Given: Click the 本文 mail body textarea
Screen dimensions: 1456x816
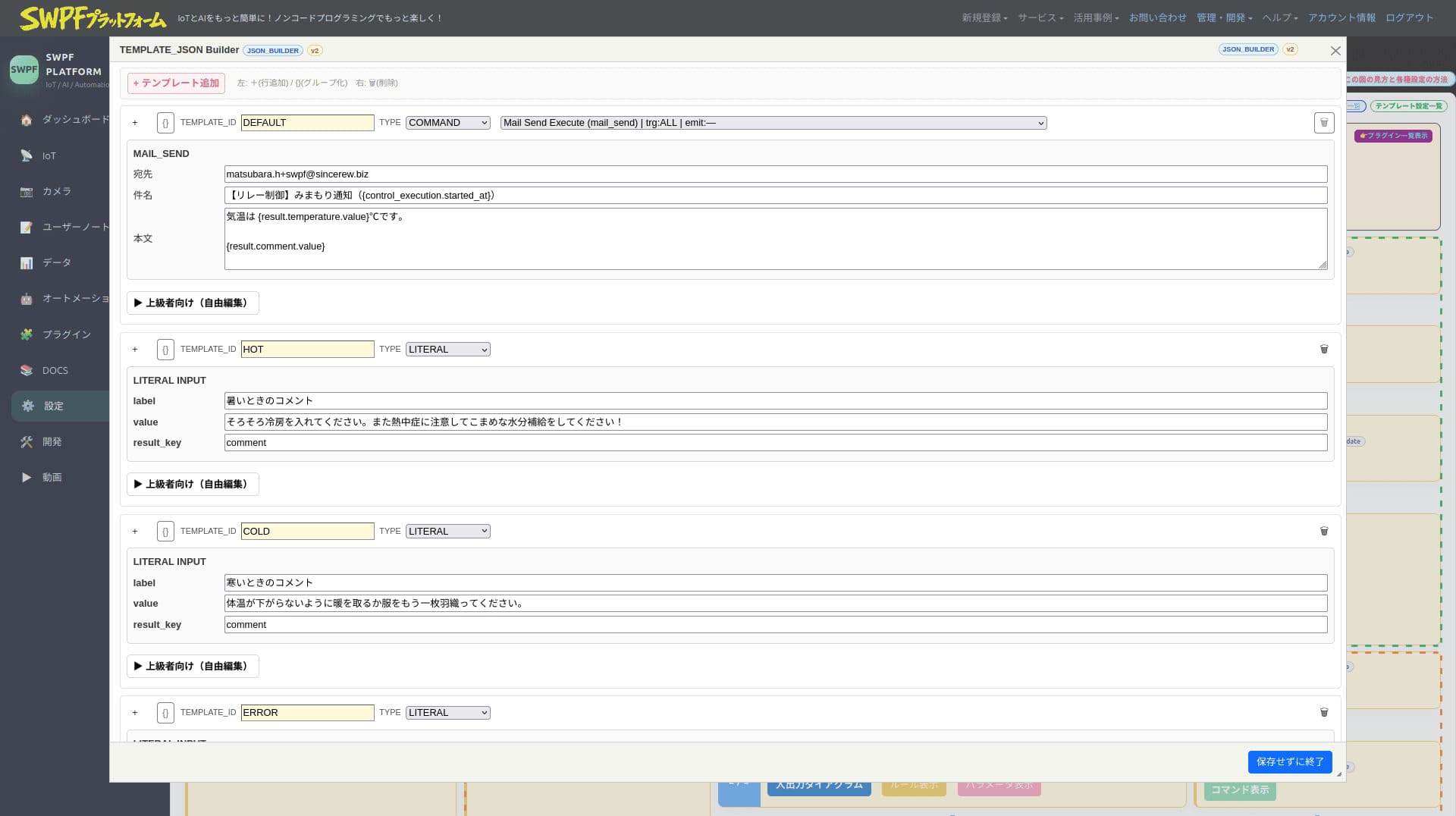Looking at the screenshot, I should click(776, 239).
